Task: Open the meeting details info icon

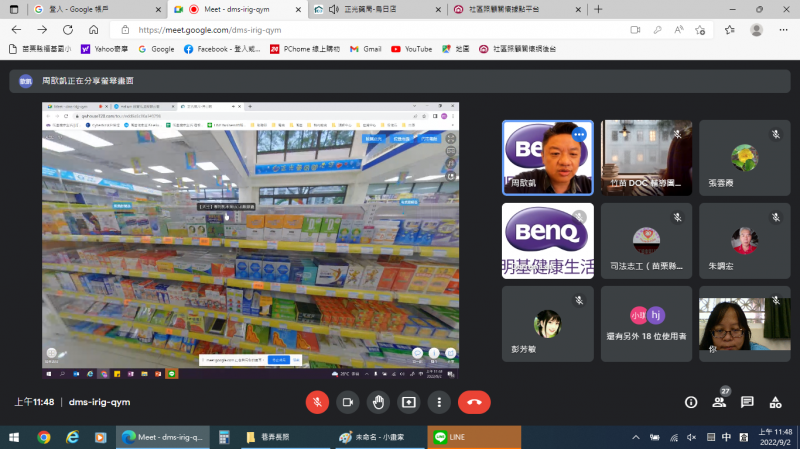Action: (691, 403)
